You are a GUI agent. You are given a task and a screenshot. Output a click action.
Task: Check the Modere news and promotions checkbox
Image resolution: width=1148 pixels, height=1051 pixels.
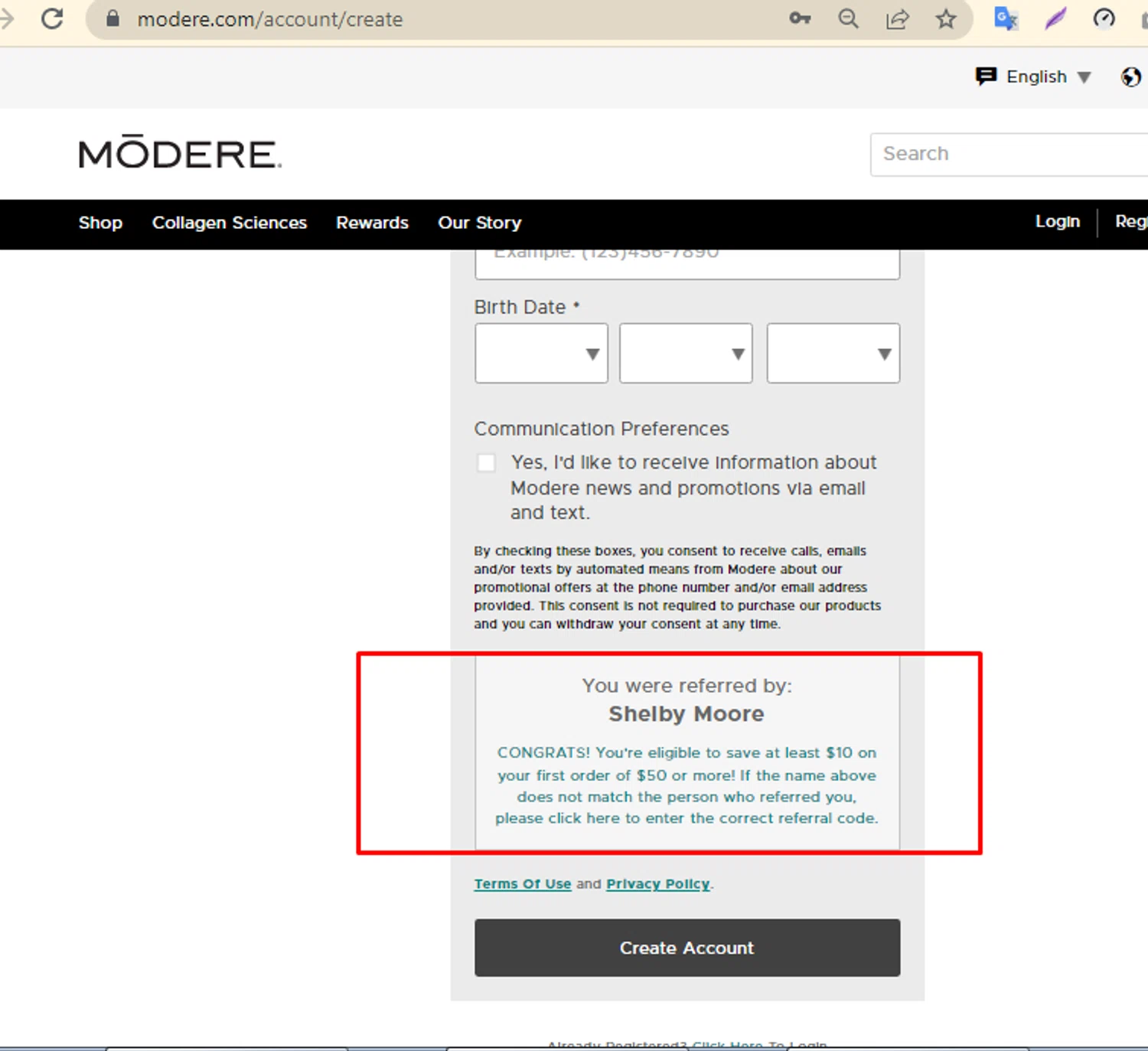(x=486, y=462)
